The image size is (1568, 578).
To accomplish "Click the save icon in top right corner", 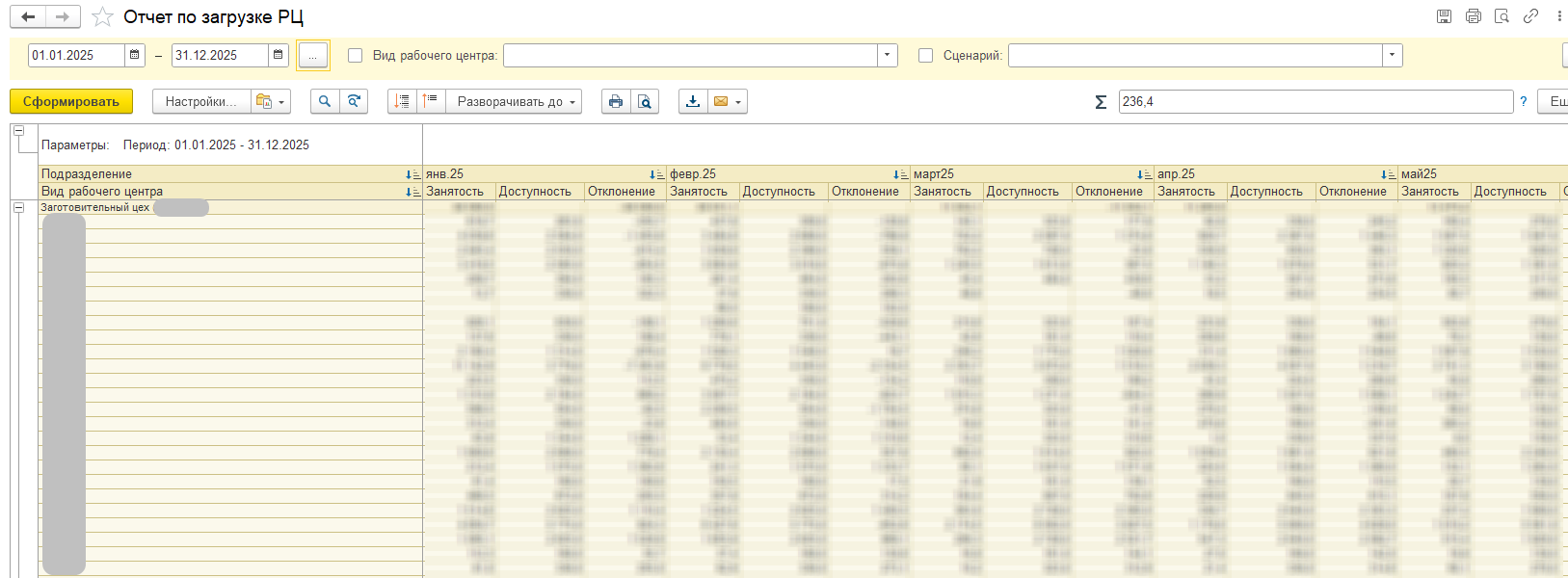I will coord(1444,16).
